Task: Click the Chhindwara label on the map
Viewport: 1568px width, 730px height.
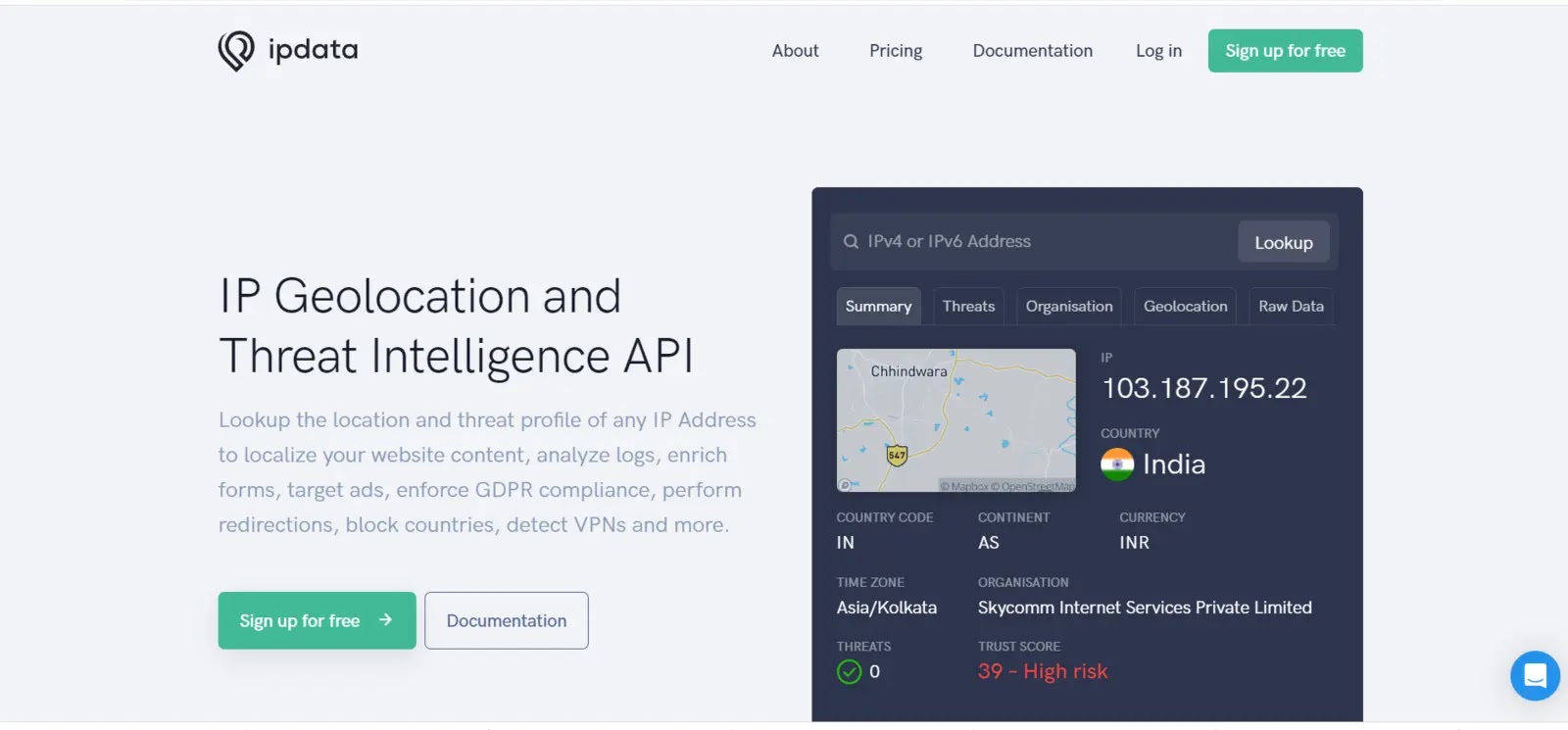Action: (x=908, y=371)
